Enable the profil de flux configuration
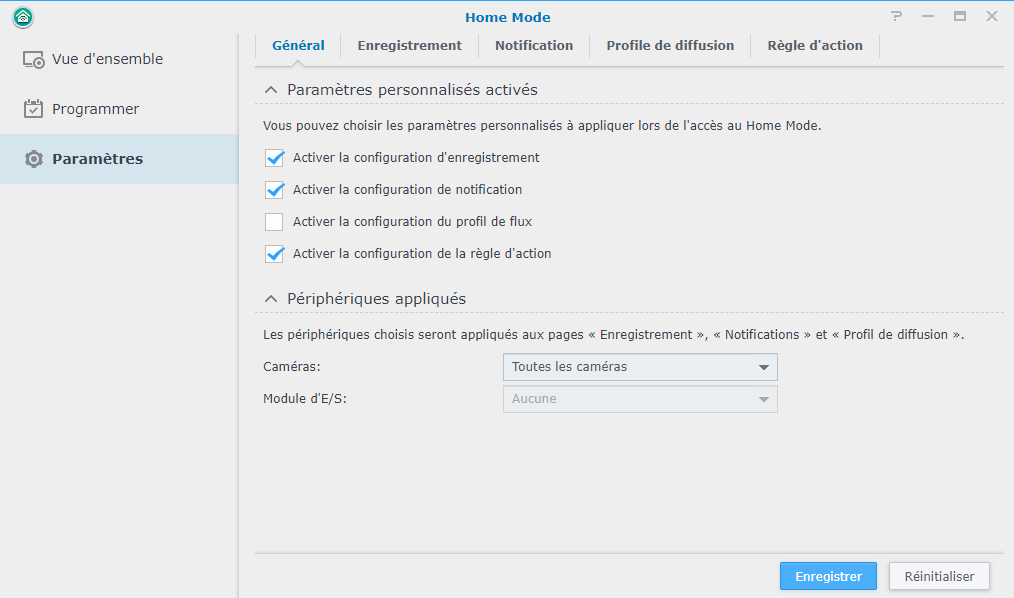The height and width of the screenshot is (598, 1014). [x=275, y=222]
